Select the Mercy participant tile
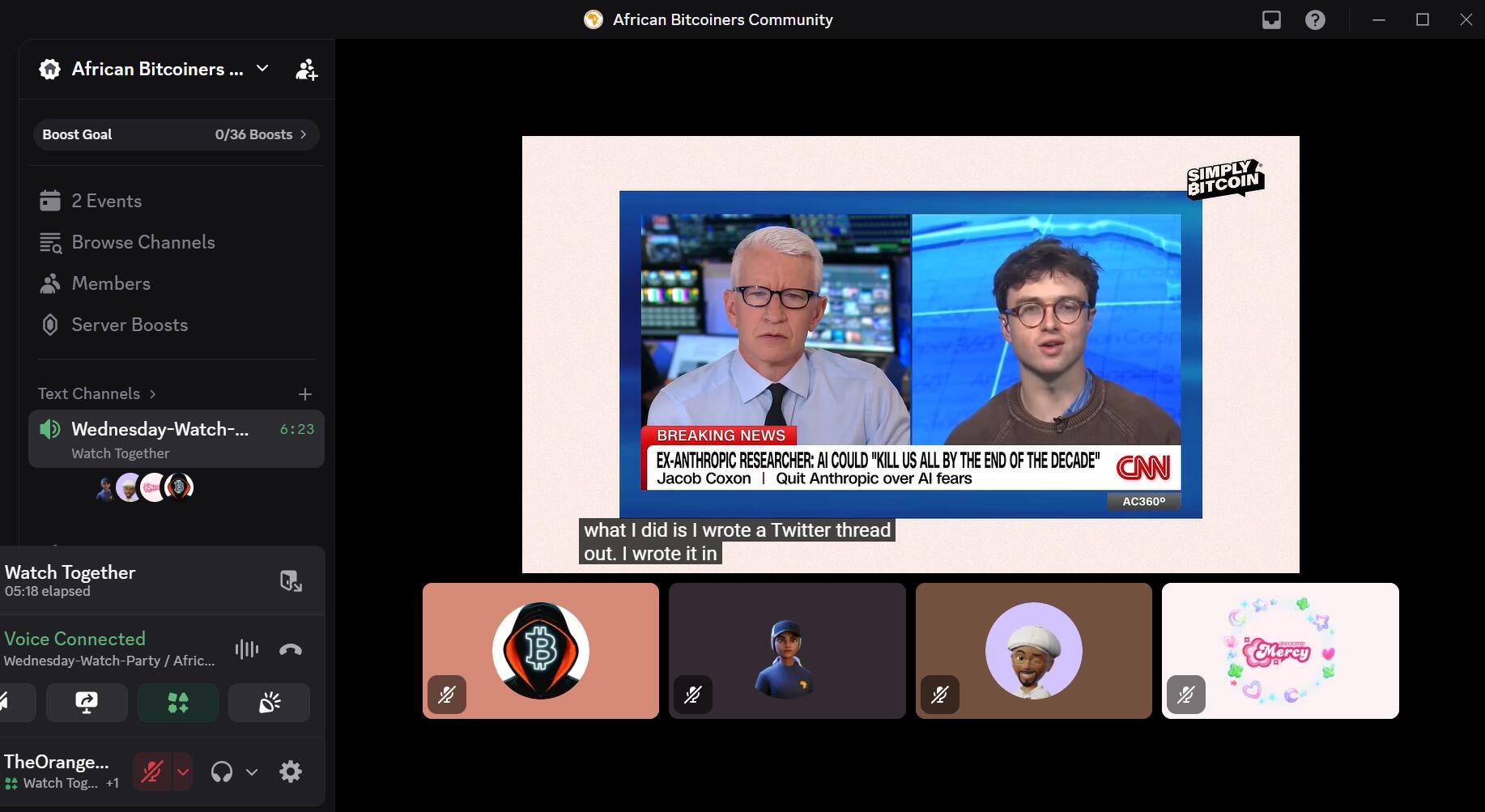1485x812 pixels. [1280, 651]
